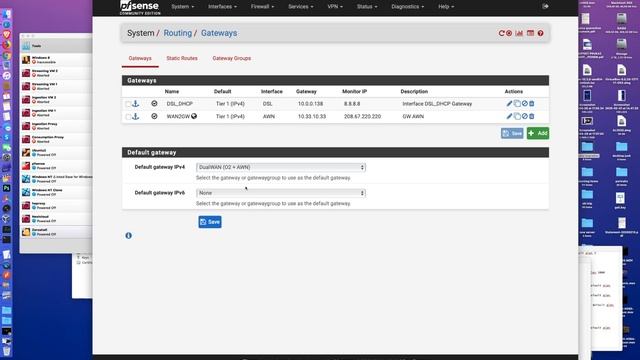Open Trash in the dock
Image resolution: width=640 pixels, height=360 pixels.
click(7, 351)
